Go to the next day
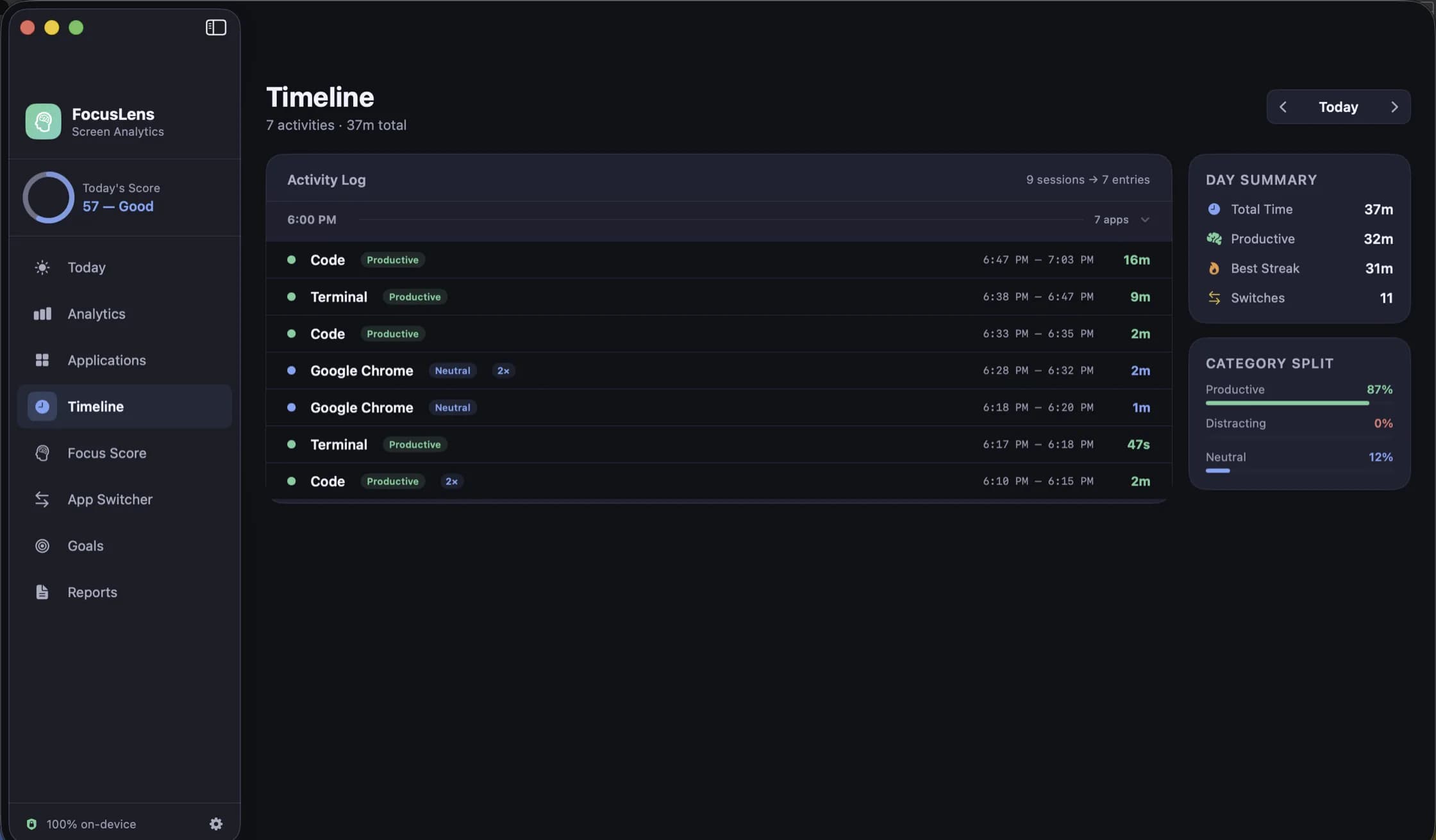The image size is (1436, 840). (1394, 107)
